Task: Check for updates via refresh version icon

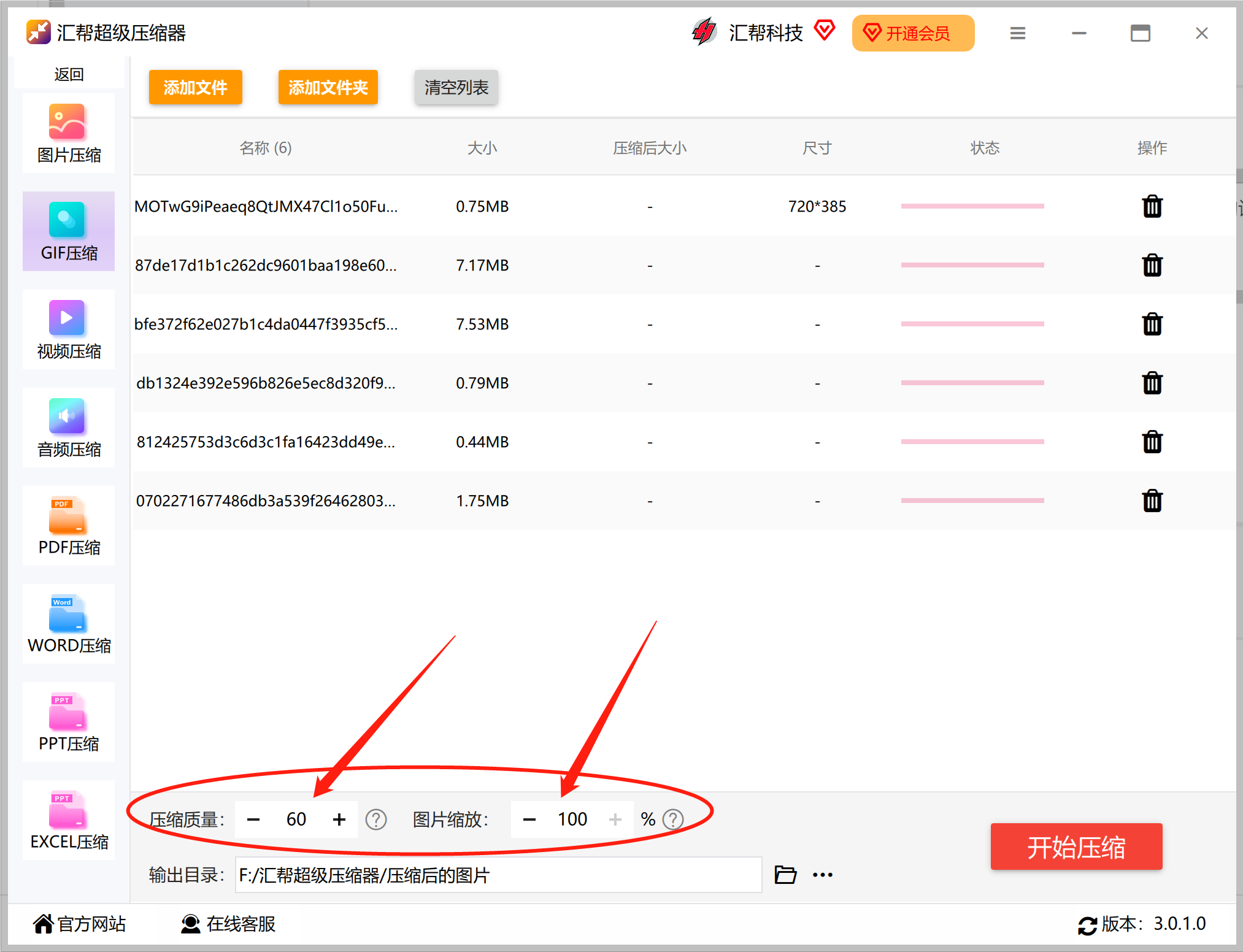Action: (x=1088, y=925)
